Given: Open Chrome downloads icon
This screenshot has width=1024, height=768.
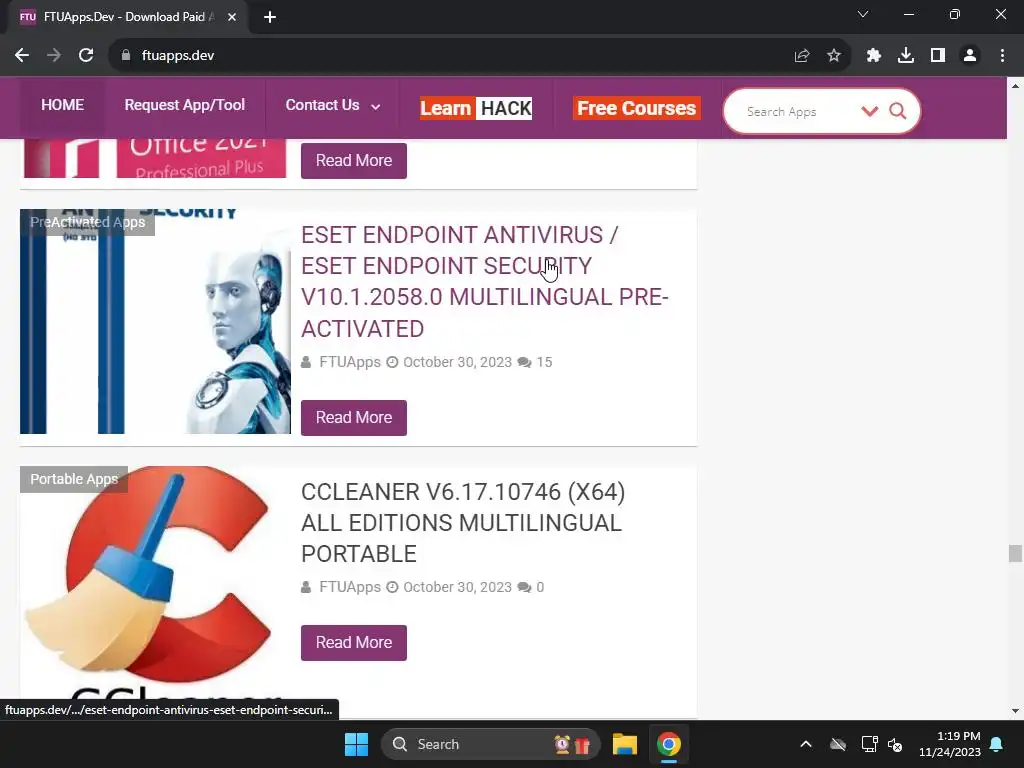Looking at the screenshot, I should click(x=905, y=56).
